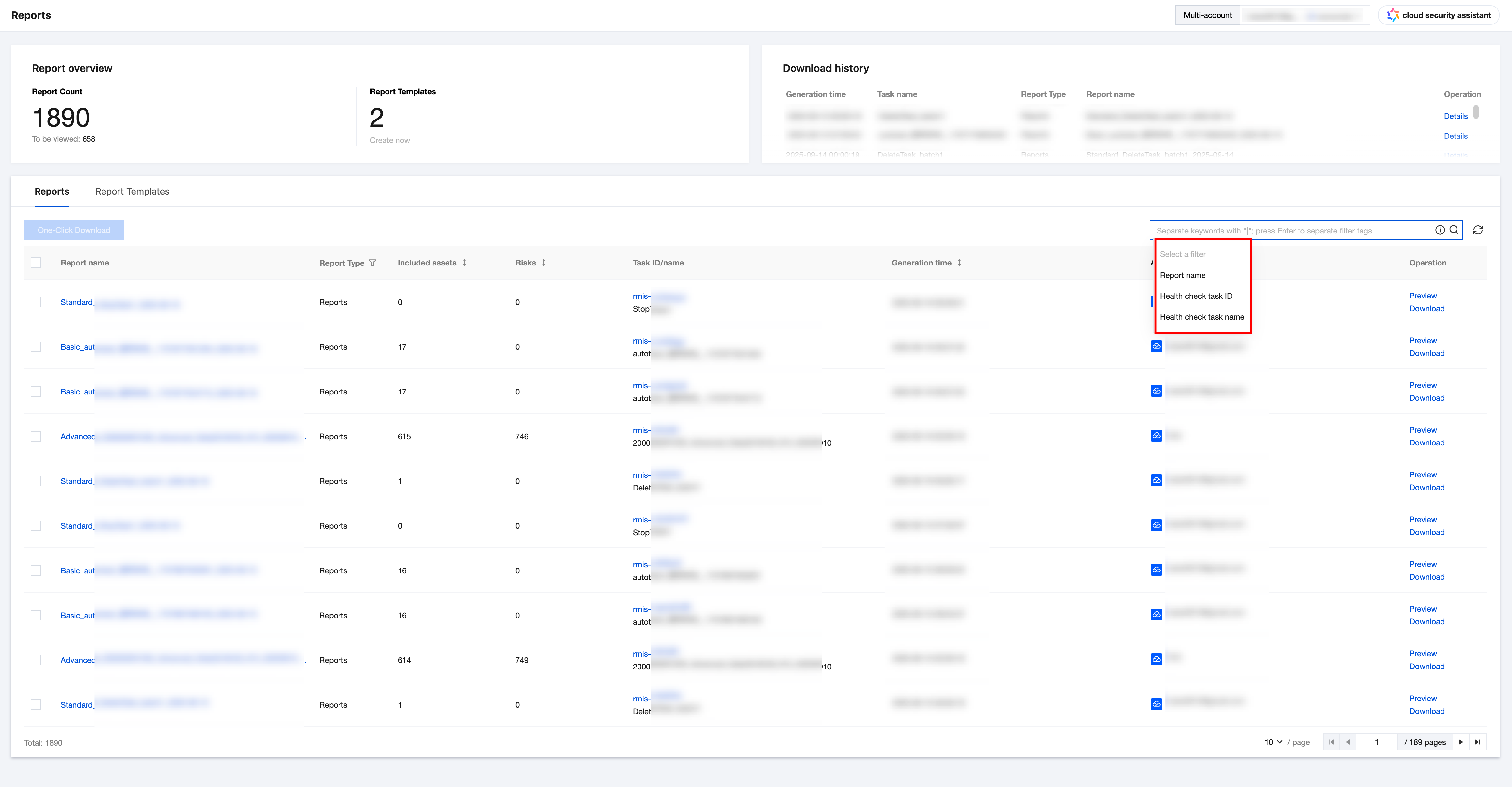Image resolution: width=1512 pixels, height=787 pixels.
Task: Toggle the select-all checkbox in the table header
Action: (x=36, y=263)
